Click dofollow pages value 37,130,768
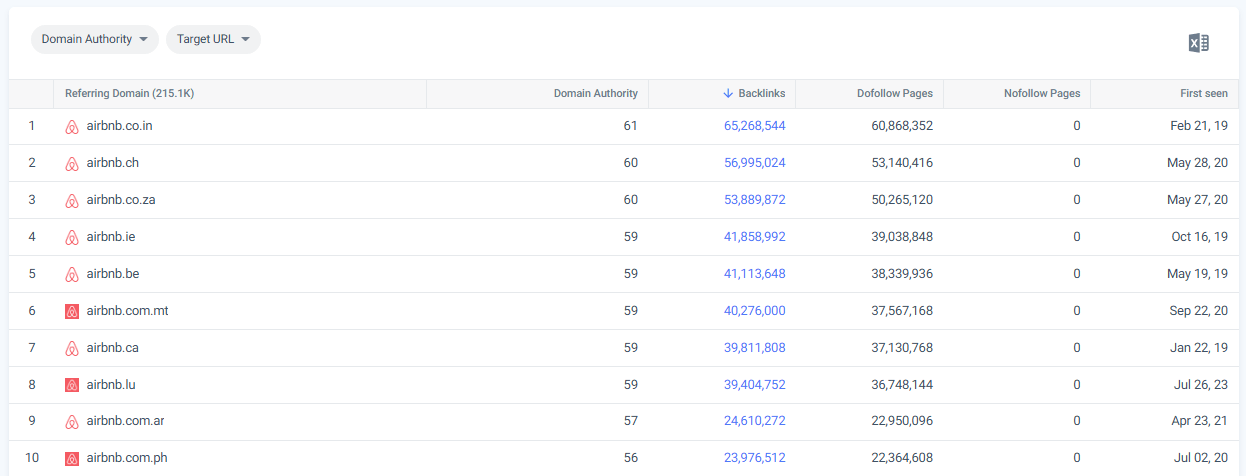The image size is (1246, 476). click(x=902, y=348)
